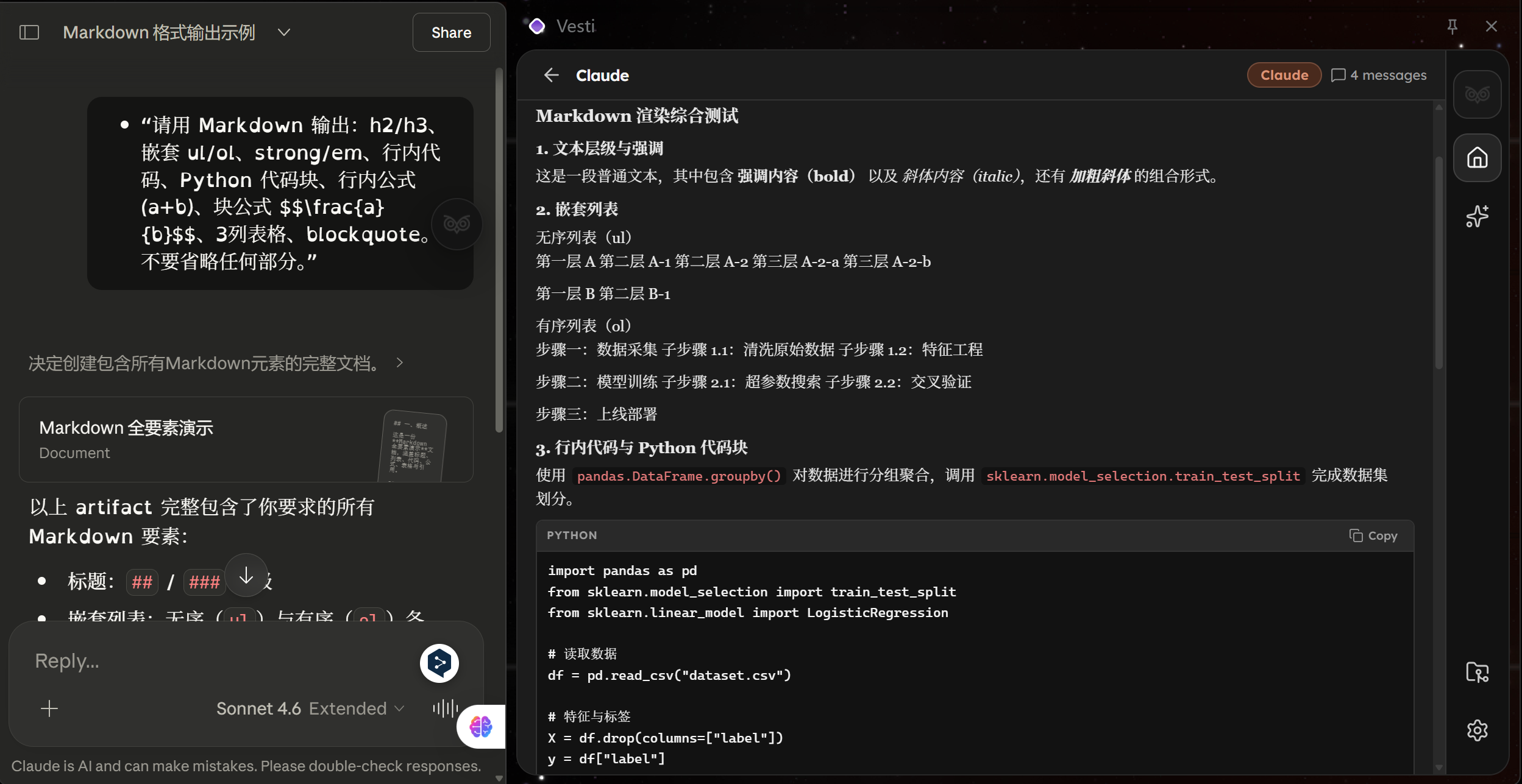Screen dimensions: 1522x784
Task: Click the heading '1. 文本层级与强调'
Action: (600, 148)
